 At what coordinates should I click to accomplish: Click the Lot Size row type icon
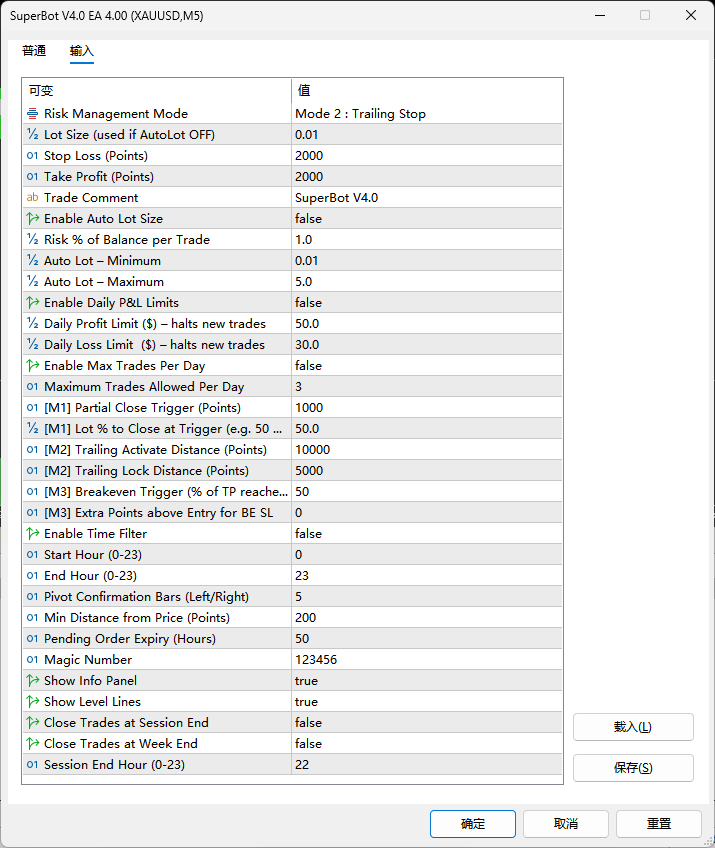[x=33, y=135]
